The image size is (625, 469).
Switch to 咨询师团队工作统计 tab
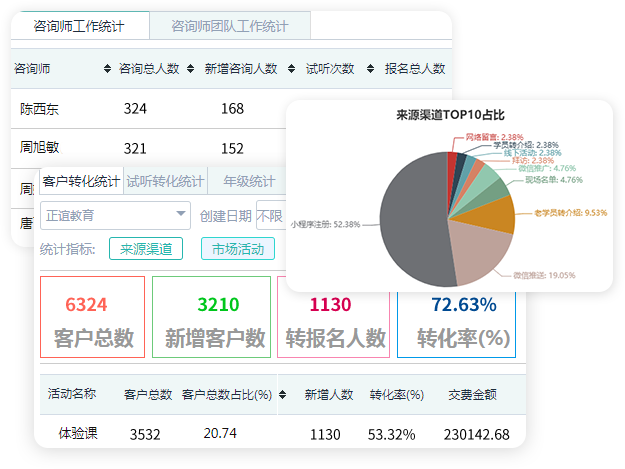(230, 26)
